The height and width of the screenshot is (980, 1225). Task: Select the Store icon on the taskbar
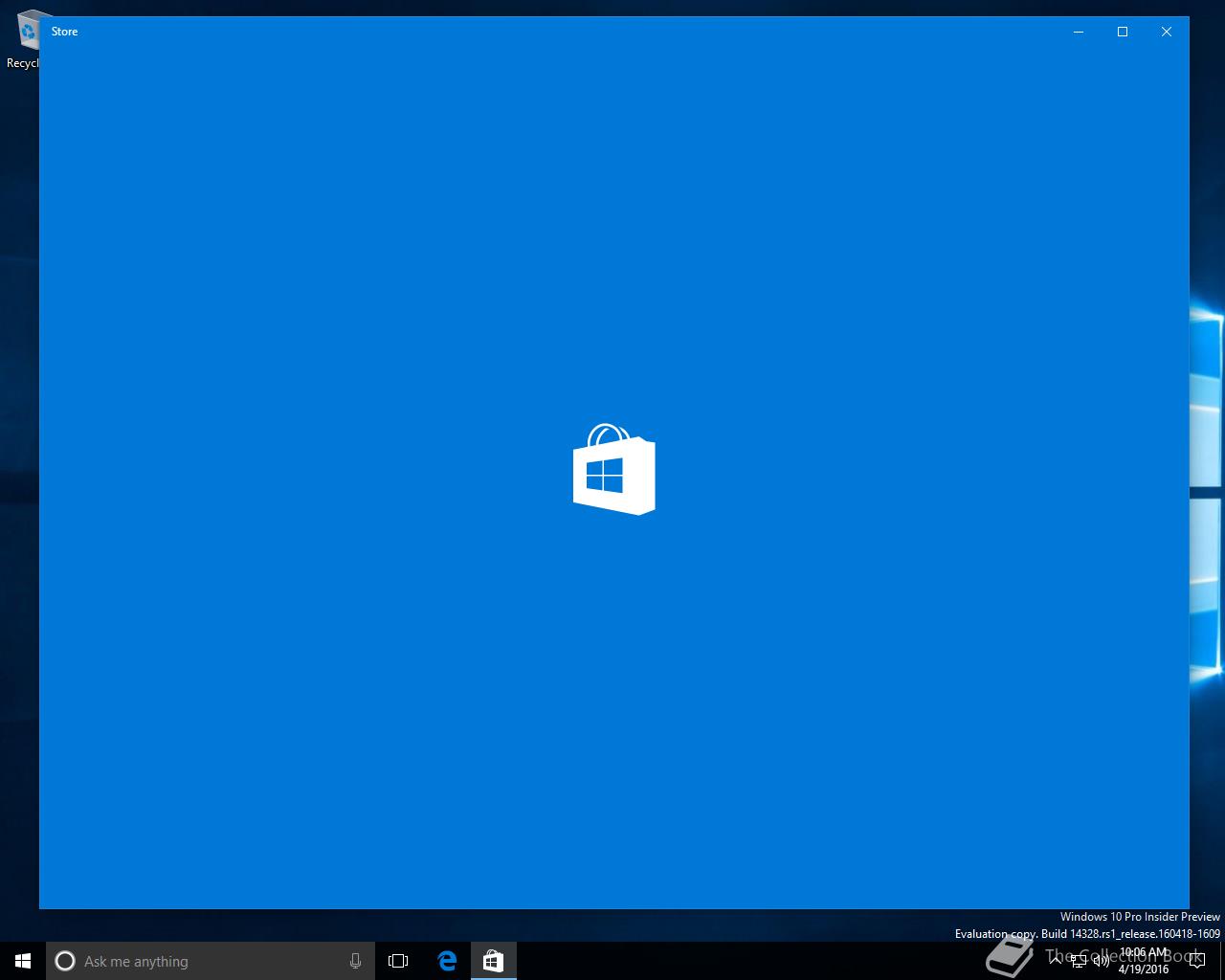(493, 961)
